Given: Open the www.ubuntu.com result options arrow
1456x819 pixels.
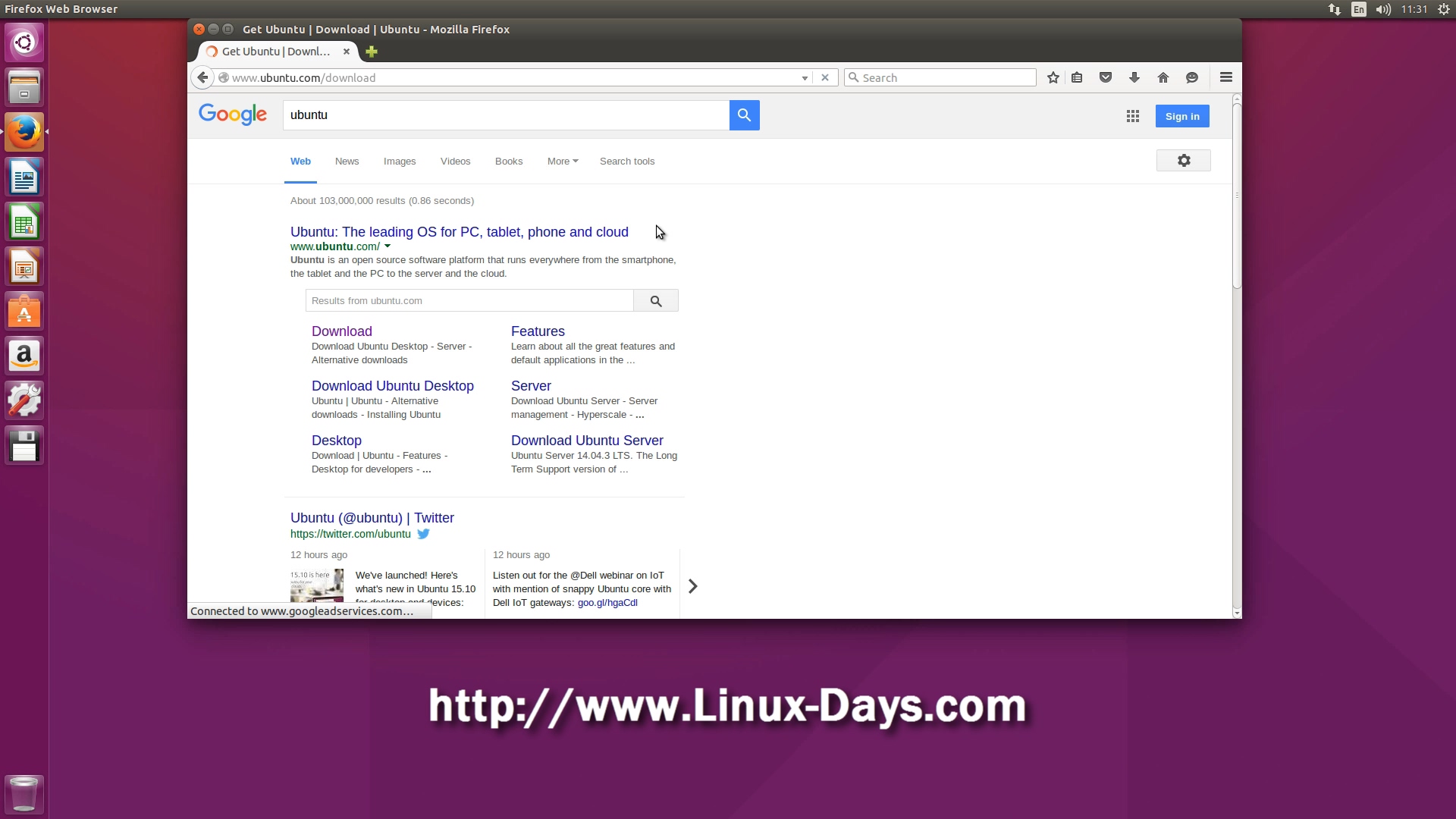Looking at the screenshot, I should [x=388, y=246].
